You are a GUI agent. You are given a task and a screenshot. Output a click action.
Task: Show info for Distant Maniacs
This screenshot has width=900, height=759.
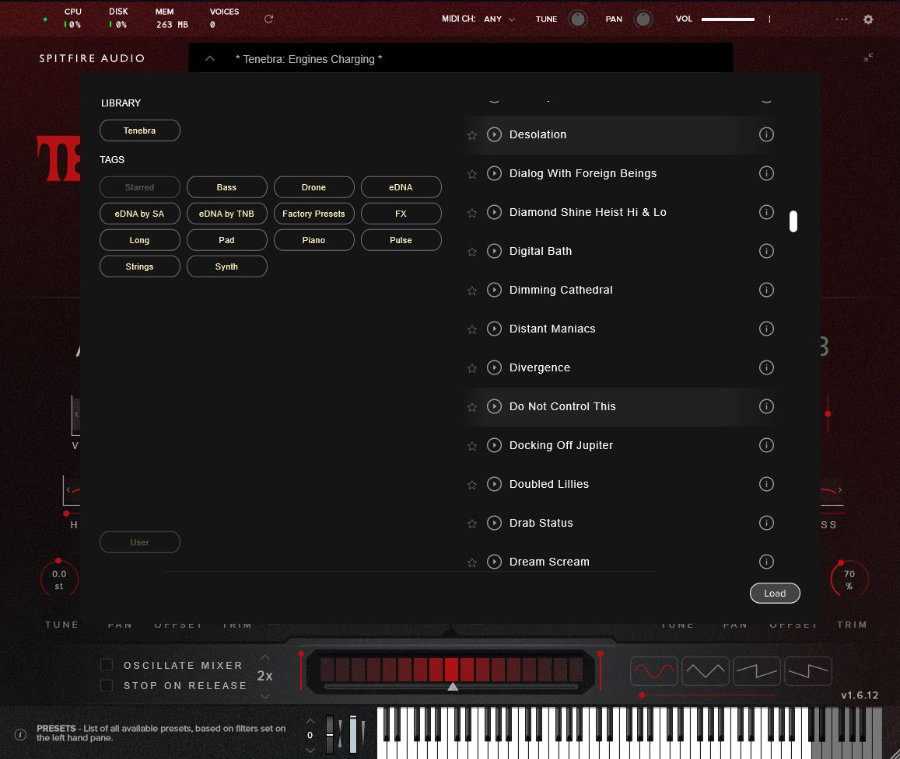[x=766, y=329]
